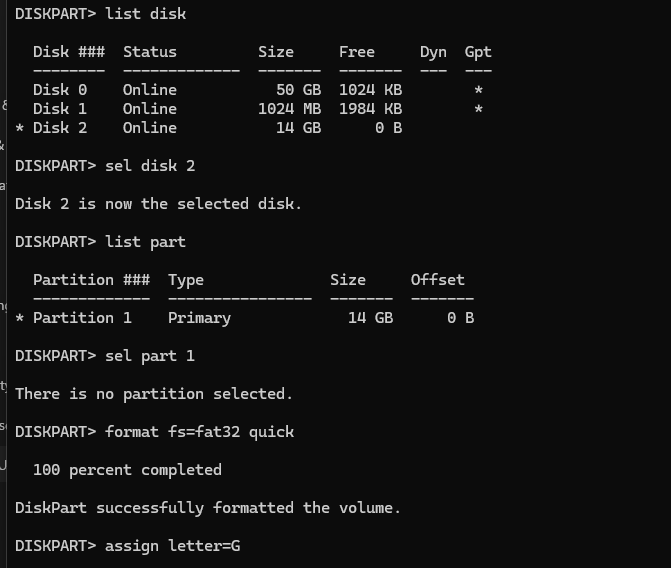
Task: Click the Gpt asterisk for Disk 1
Action: (x=478, y=109)
